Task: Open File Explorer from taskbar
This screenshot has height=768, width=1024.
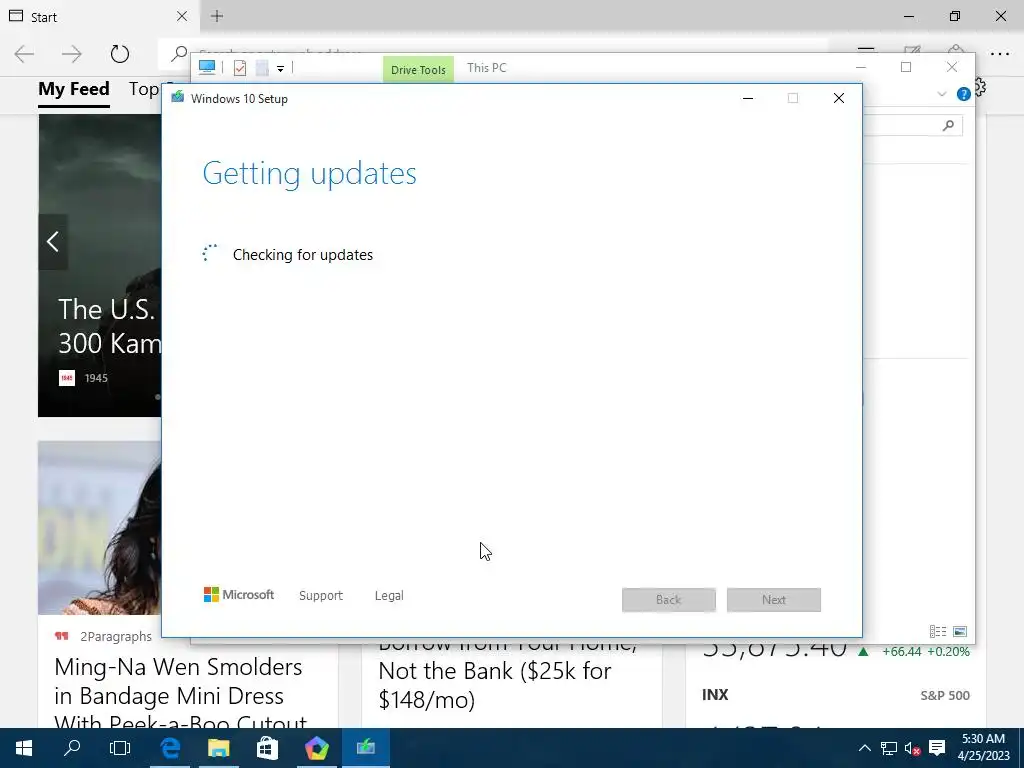Action: 219,748
